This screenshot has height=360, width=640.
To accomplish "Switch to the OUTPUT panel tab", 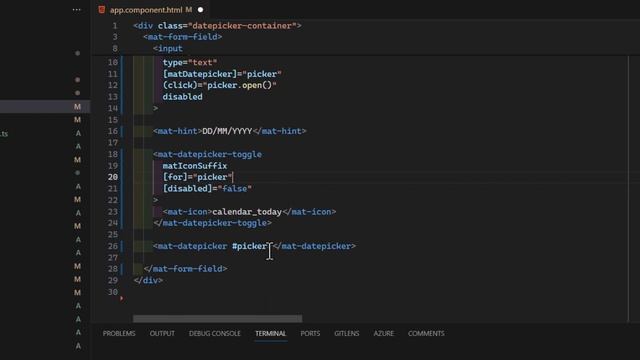I will (x=162, y=333).
